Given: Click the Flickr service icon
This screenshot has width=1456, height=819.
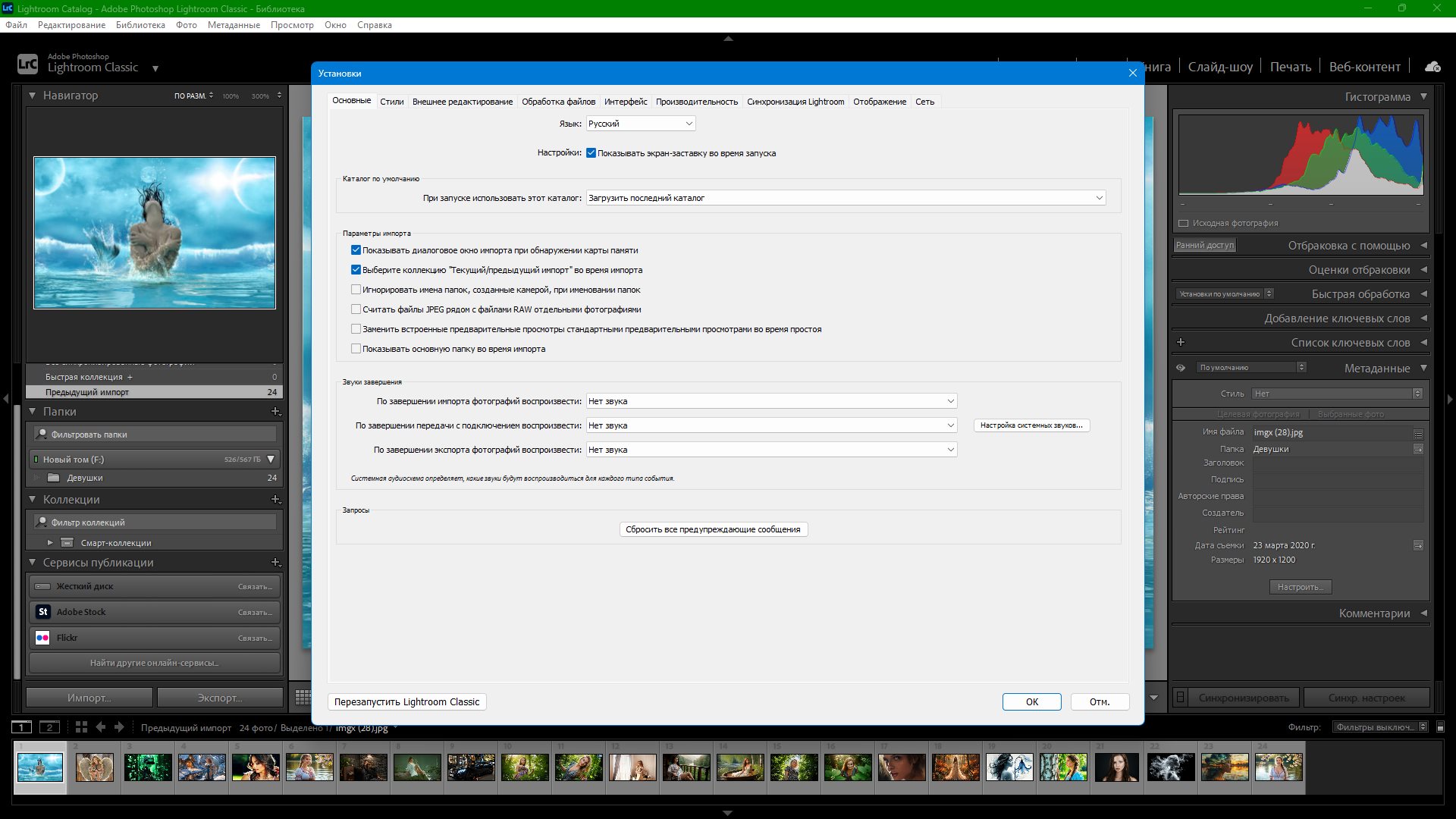Looking at the screenshot, I should click(43, 638).
